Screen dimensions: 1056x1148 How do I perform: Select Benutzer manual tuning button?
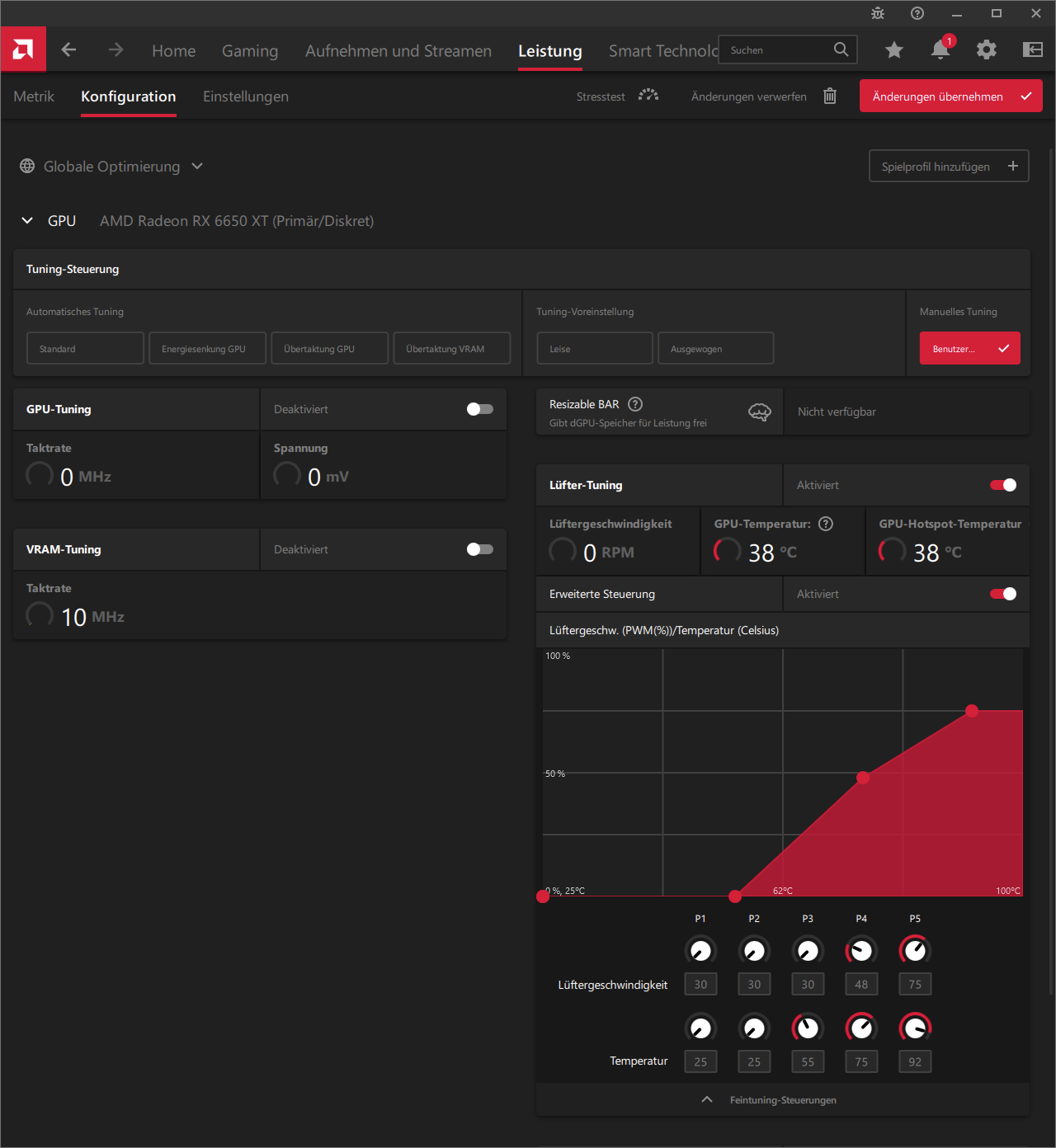point(970,348)
